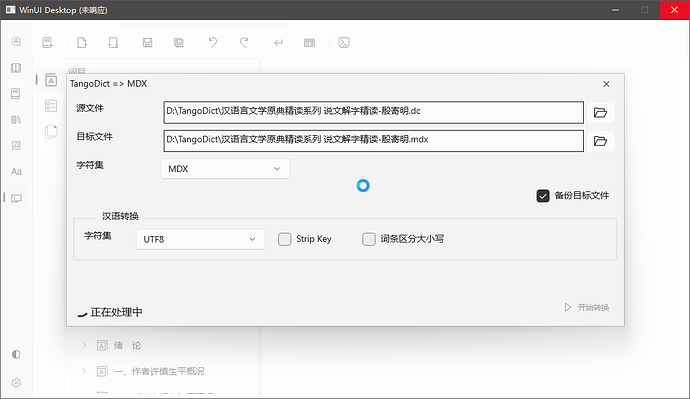This screenshot has height=399, width=690.
Task: Close the TangoDict => MDX dialog
Action: point(606,84)
